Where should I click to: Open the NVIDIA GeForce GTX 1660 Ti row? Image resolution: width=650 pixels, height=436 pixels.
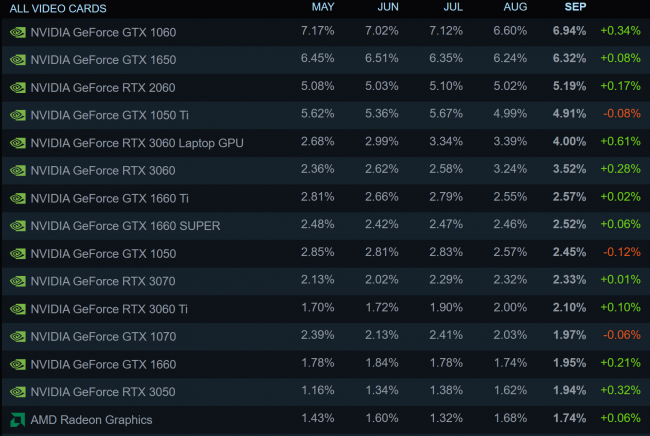click(x=325, y=198)
